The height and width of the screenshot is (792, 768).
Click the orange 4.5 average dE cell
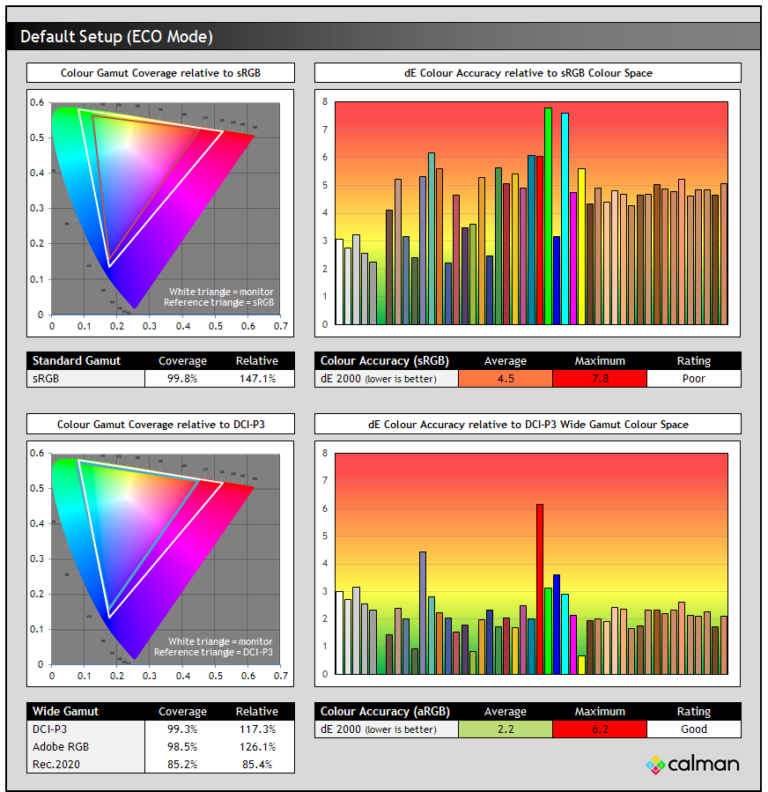505,378
